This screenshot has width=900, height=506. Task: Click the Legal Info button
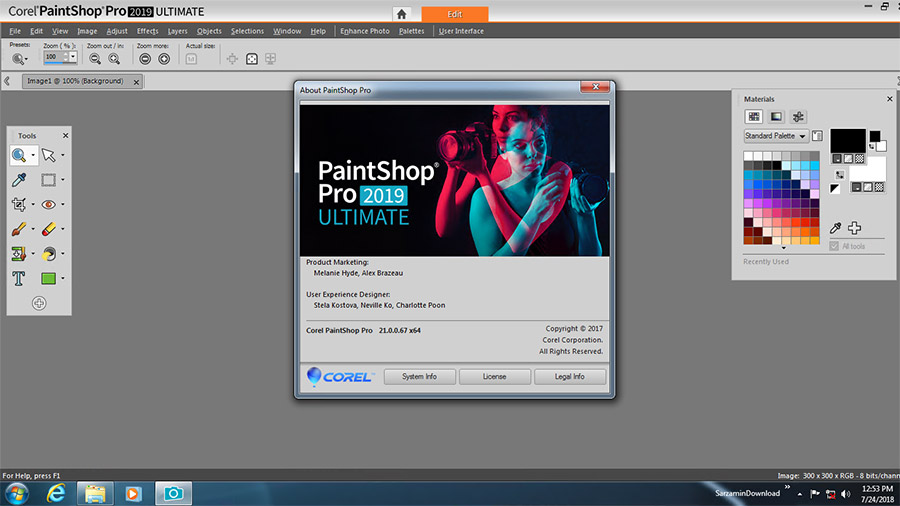pos(569,376)
